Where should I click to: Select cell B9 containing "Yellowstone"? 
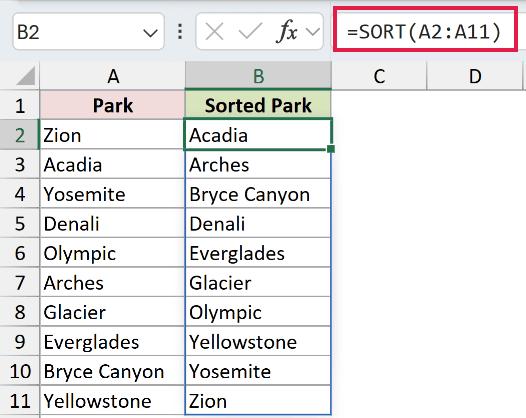258,341
